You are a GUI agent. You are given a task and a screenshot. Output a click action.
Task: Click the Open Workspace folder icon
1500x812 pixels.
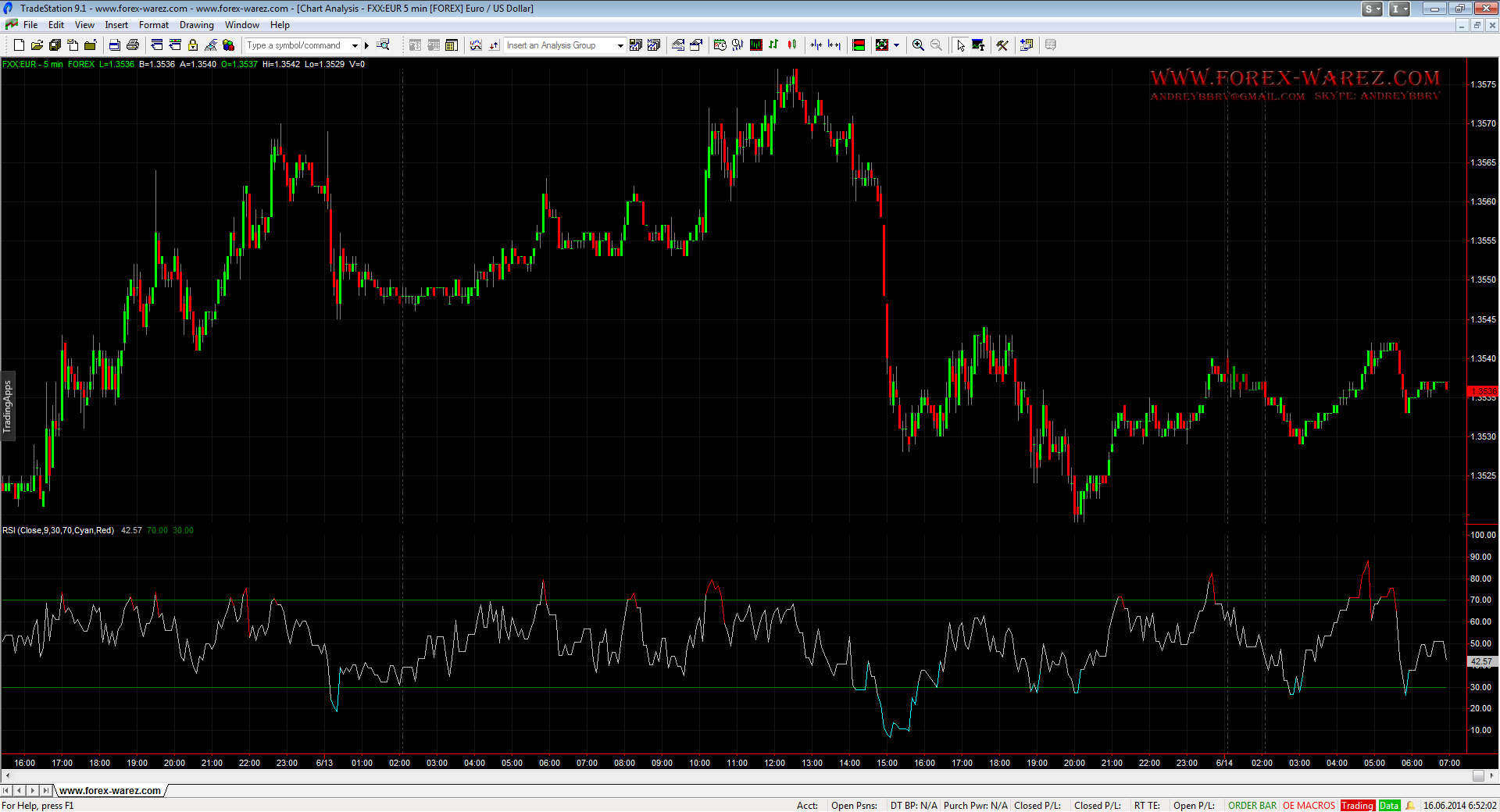37,45
